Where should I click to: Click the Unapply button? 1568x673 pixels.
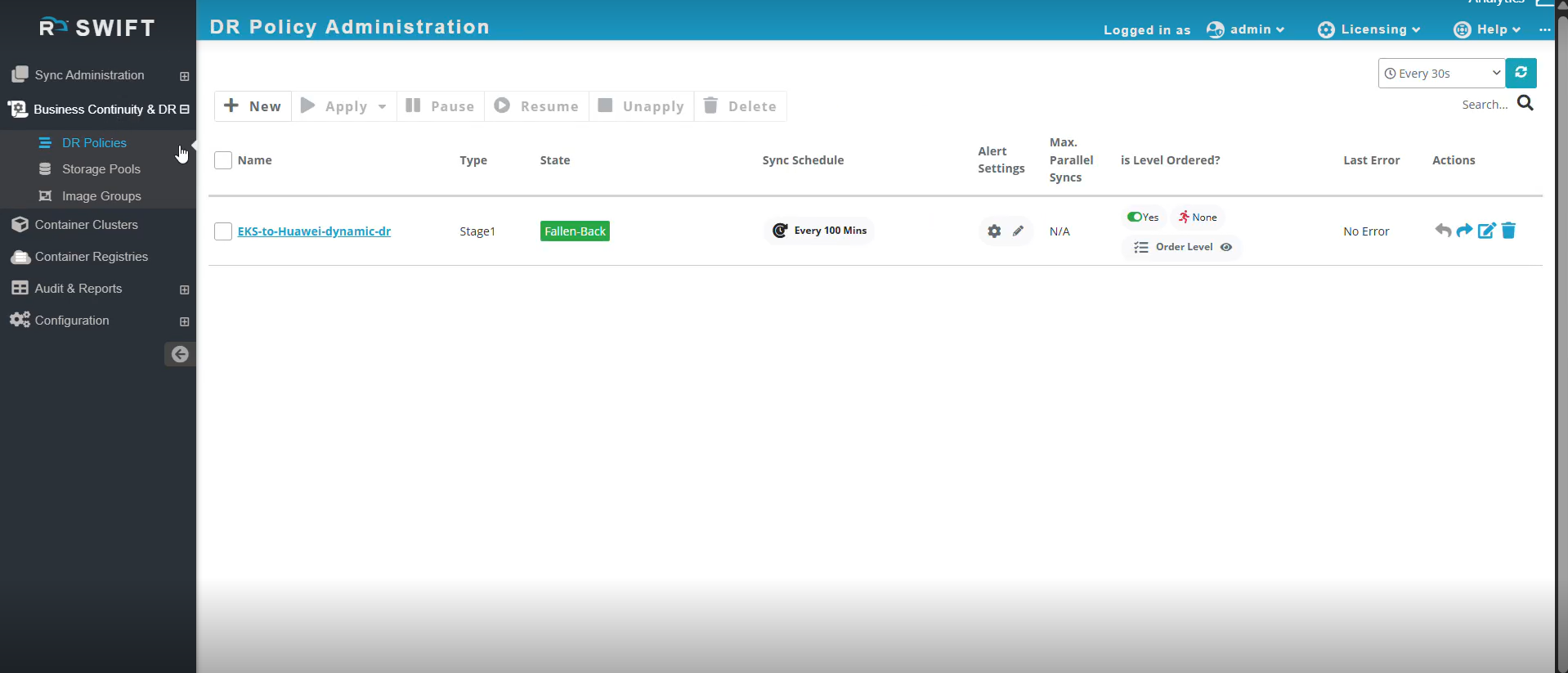pyautogui.click(x=642, y=106)
